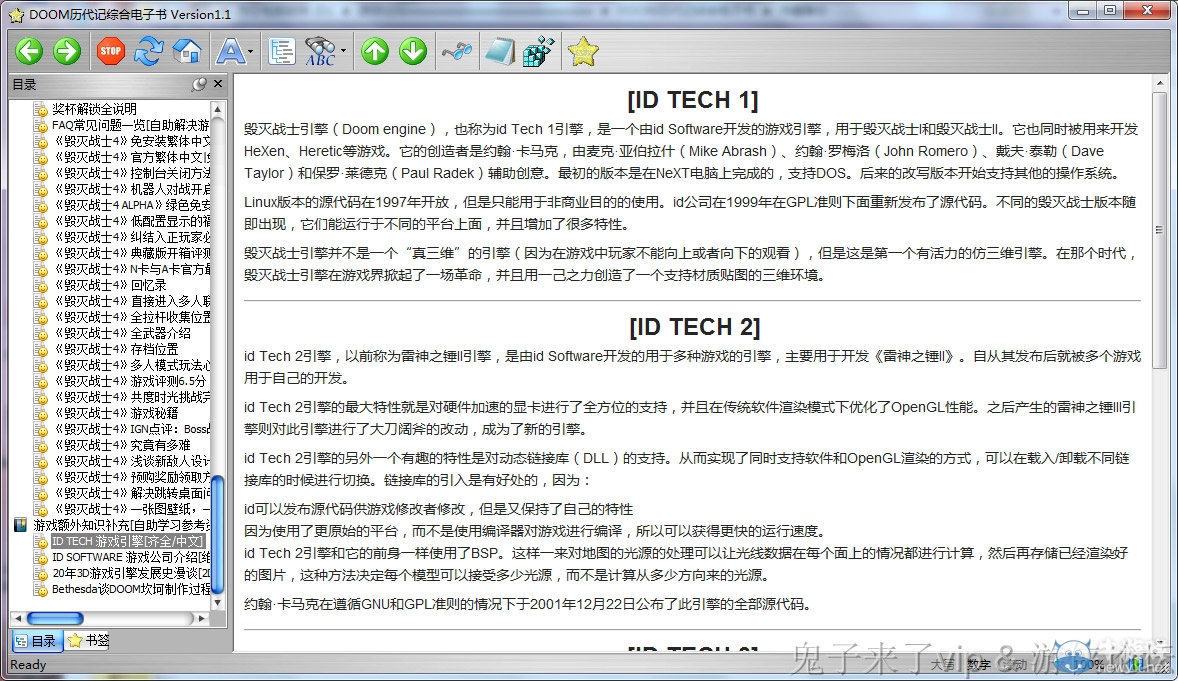The image size is (1178, 681).
Task: Expand the search options dropdown arrow
Action: pyautogui.click(x=343, y=51)
